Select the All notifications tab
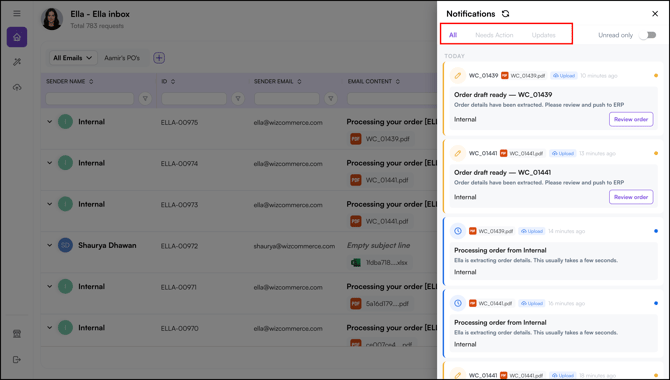The height and width of the screenshot is (380, 670). (453, 35)
